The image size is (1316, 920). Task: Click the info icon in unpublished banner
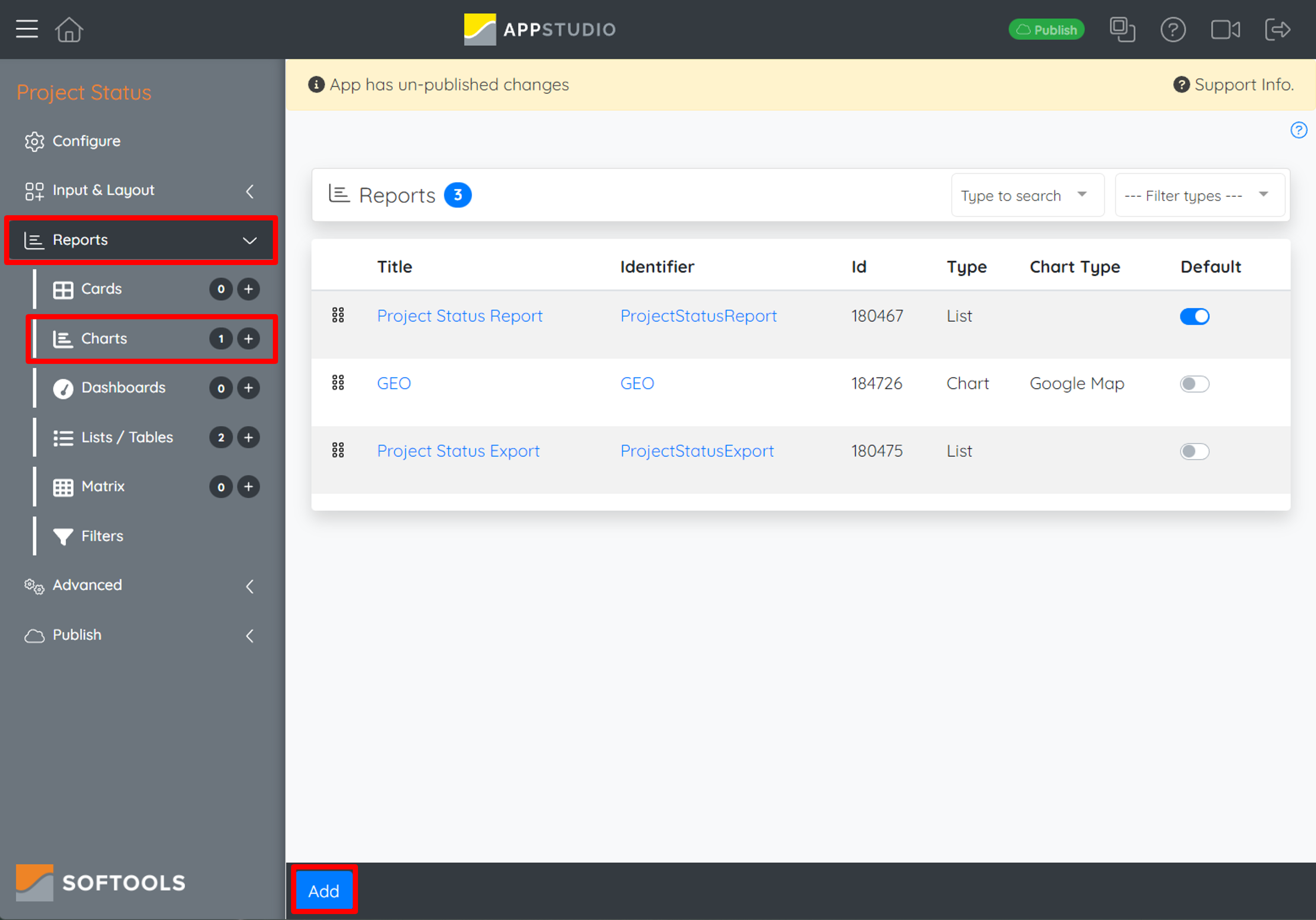[x=316, y=85]
